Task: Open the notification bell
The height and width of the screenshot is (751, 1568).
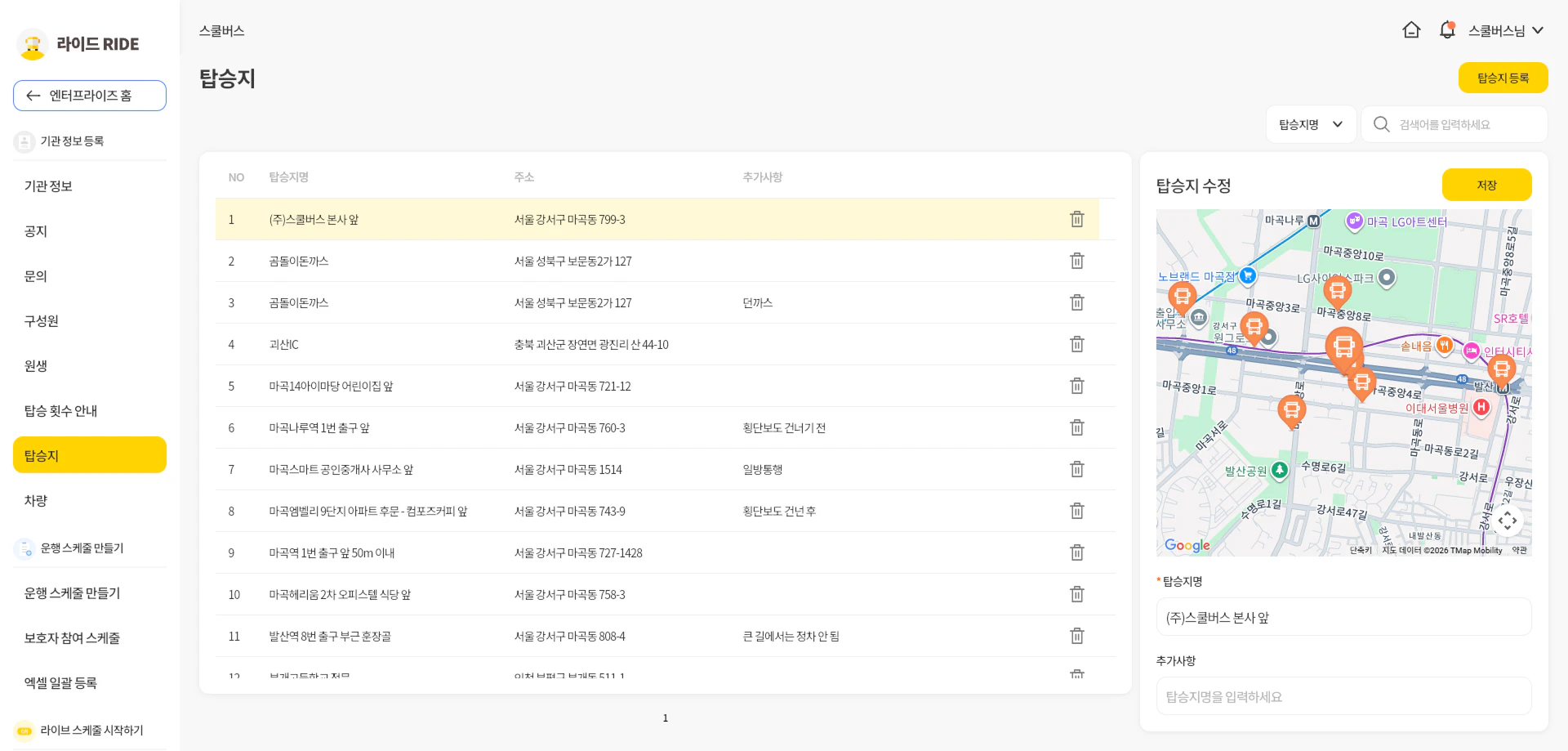Action: pos(1447,30)
